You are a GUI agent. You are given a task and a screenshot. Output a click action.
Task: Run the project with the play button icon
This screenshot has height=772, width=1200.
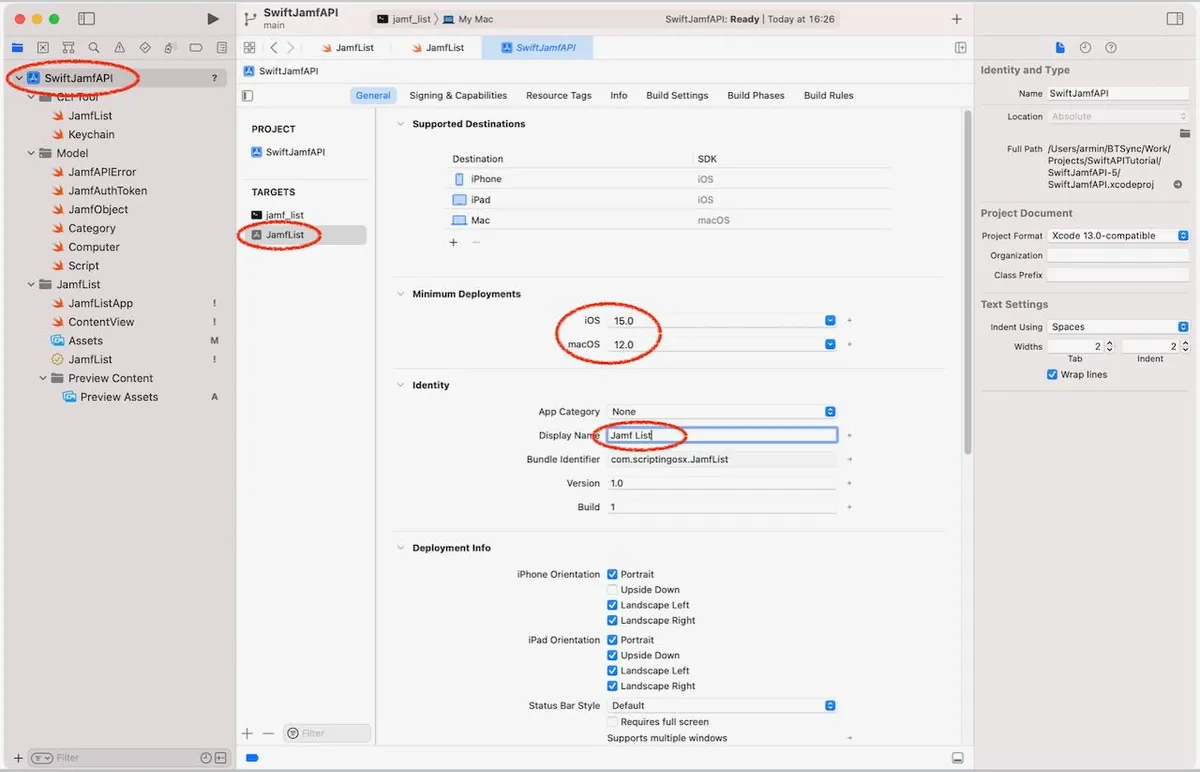[211, 17]
